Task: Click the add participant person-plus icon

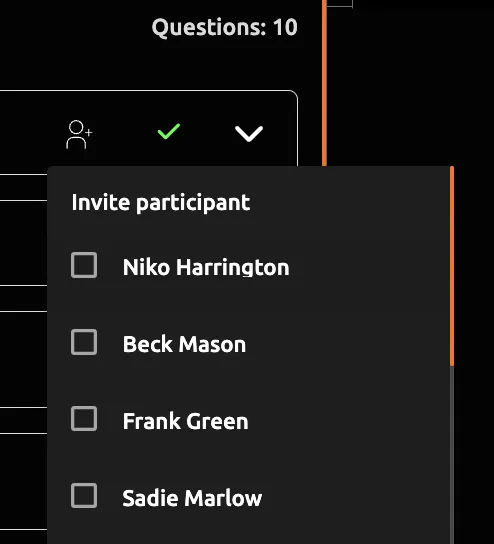Action: [x=79, y=135]
